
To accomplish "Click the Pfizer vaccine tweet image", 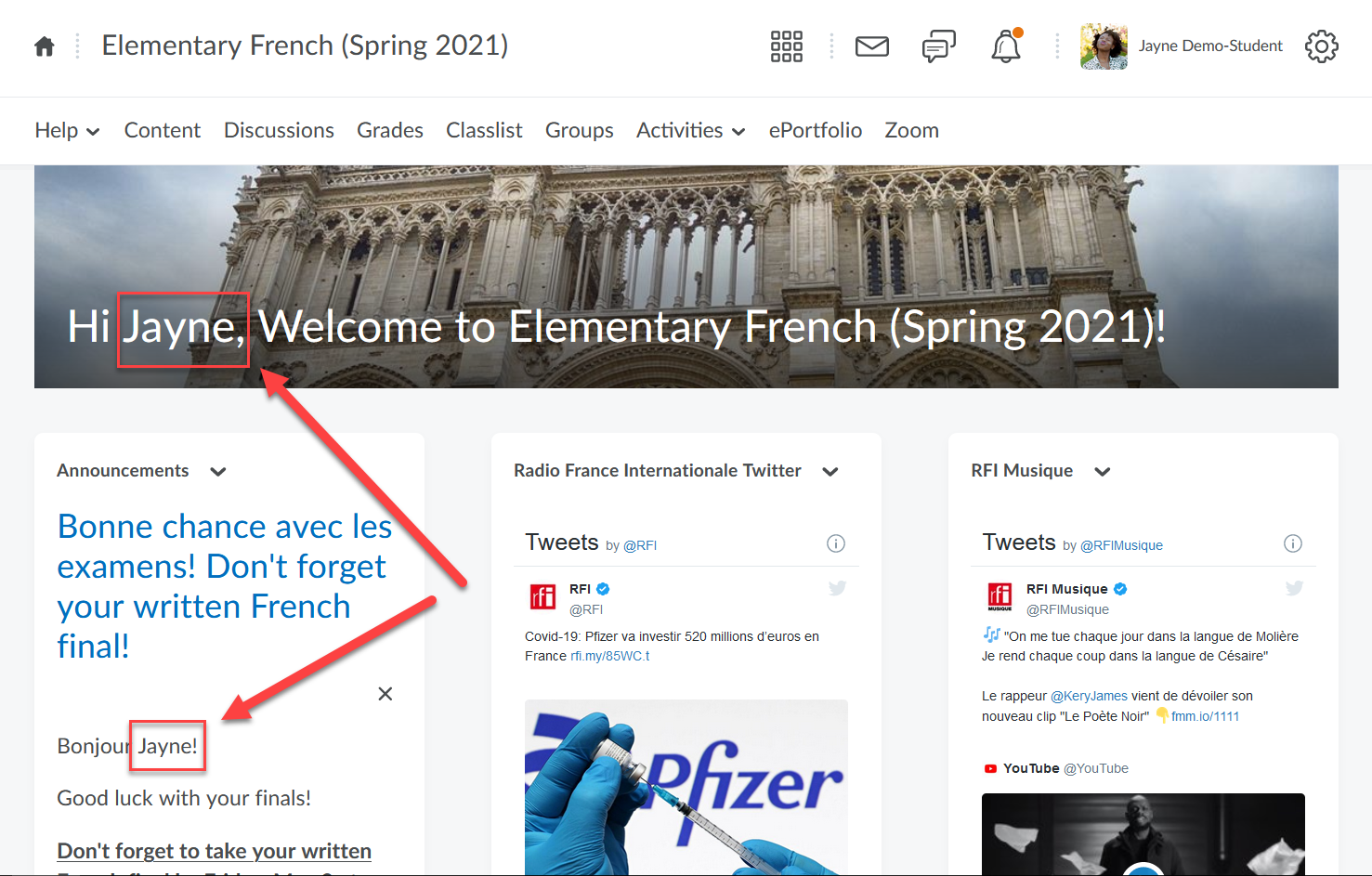I will pos(686,786).
